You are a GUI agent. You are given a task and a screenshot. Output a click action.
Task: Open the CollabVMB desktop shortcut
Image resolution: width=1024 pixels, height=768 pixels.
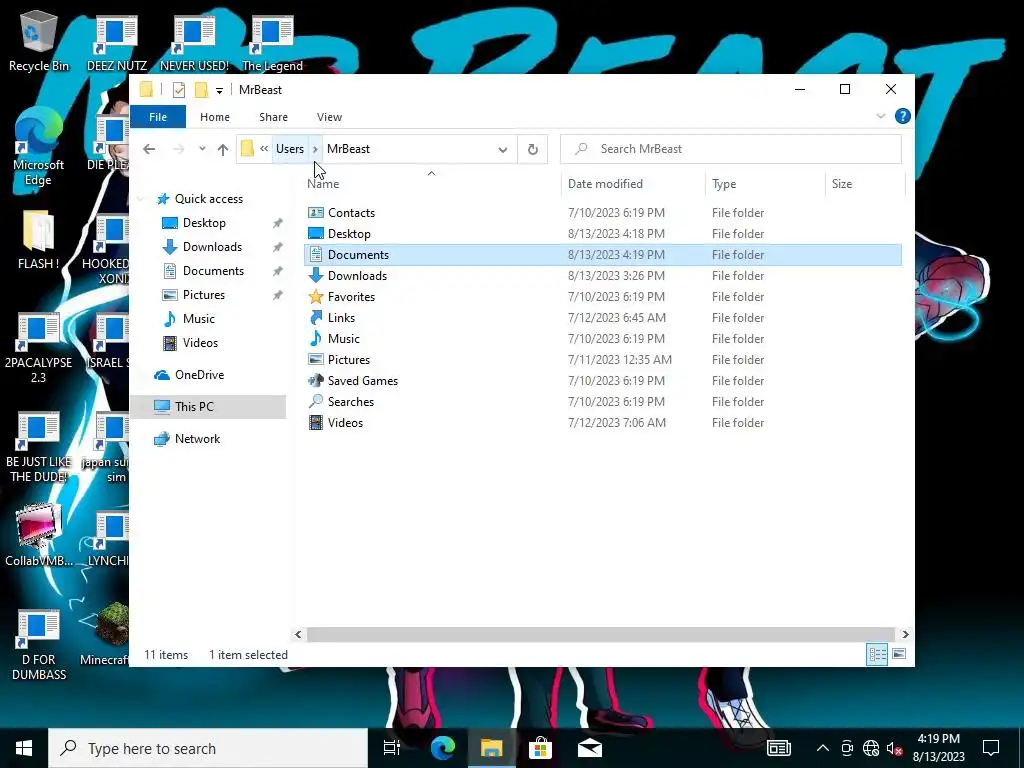pos(39,536)
